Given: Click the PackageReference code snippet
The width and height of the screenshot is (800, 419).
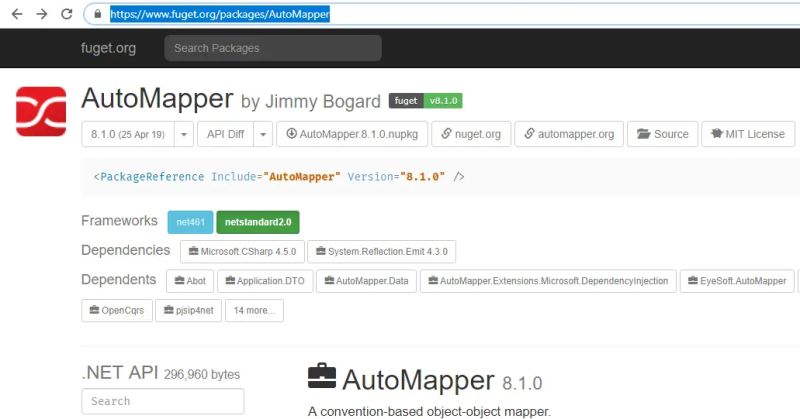Looking at the screenshot, I should tap(279, 177).
